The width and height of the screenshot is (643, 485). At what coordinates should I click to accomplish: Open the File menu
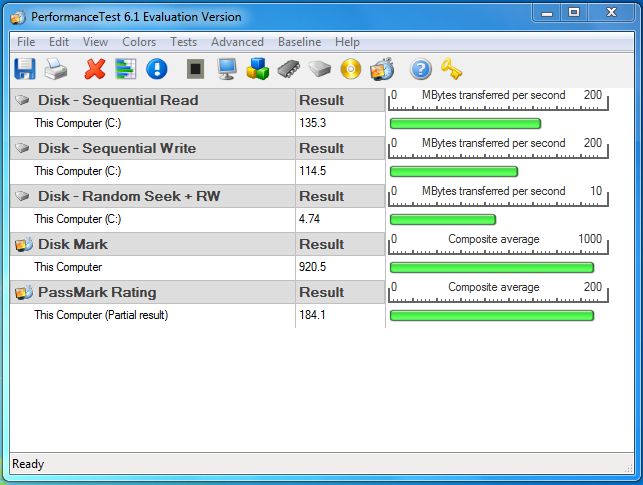(26, 42)
